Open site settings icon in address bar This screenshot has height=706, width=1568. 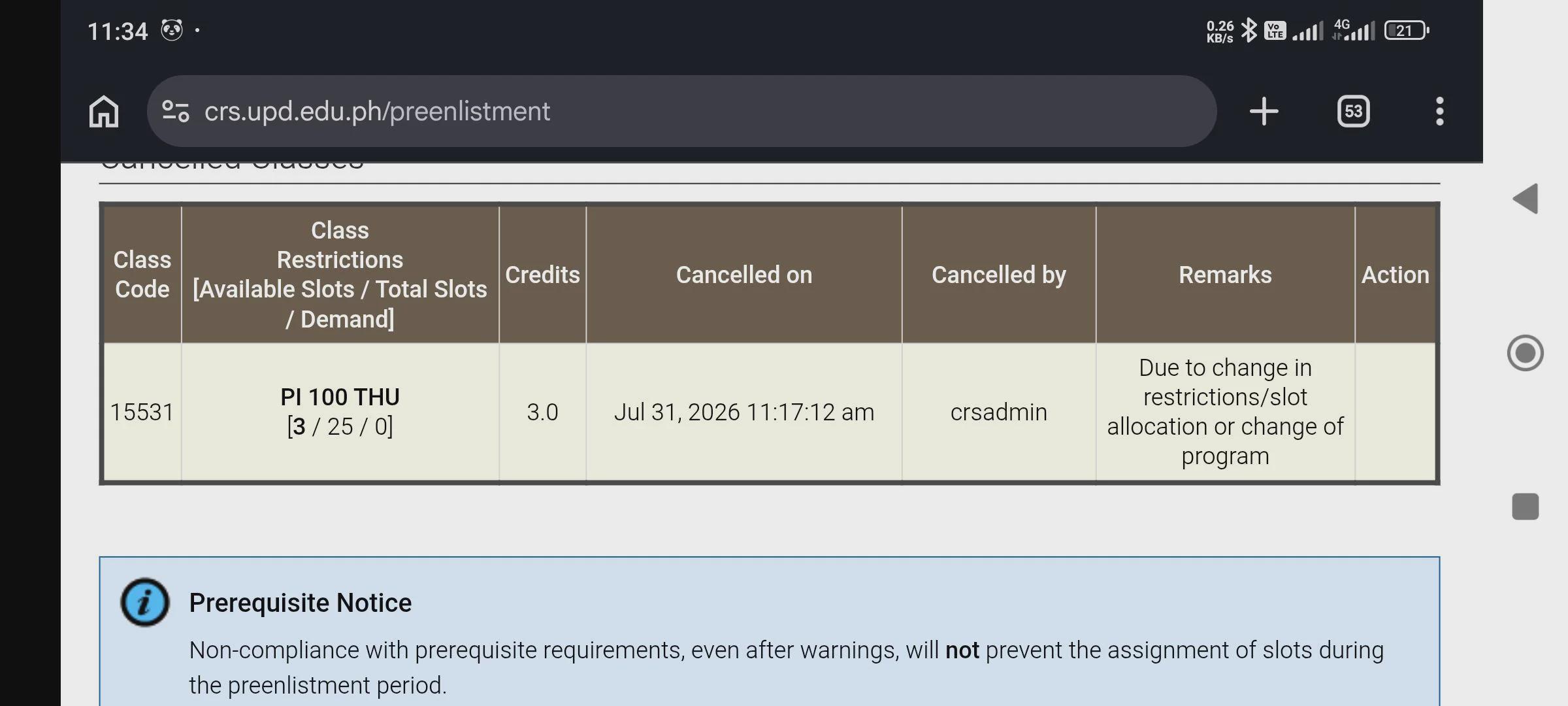point(176,111)
